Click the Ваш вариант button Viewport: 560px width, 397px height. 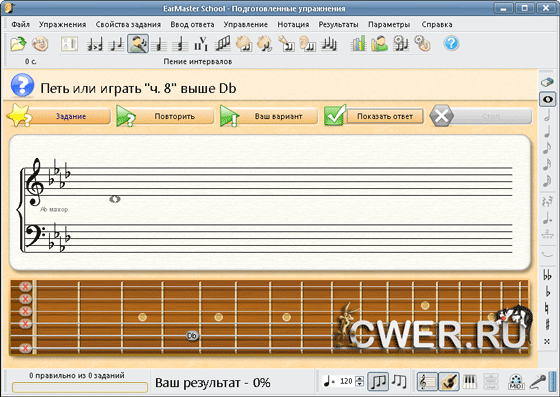click(x=269, y=116)
